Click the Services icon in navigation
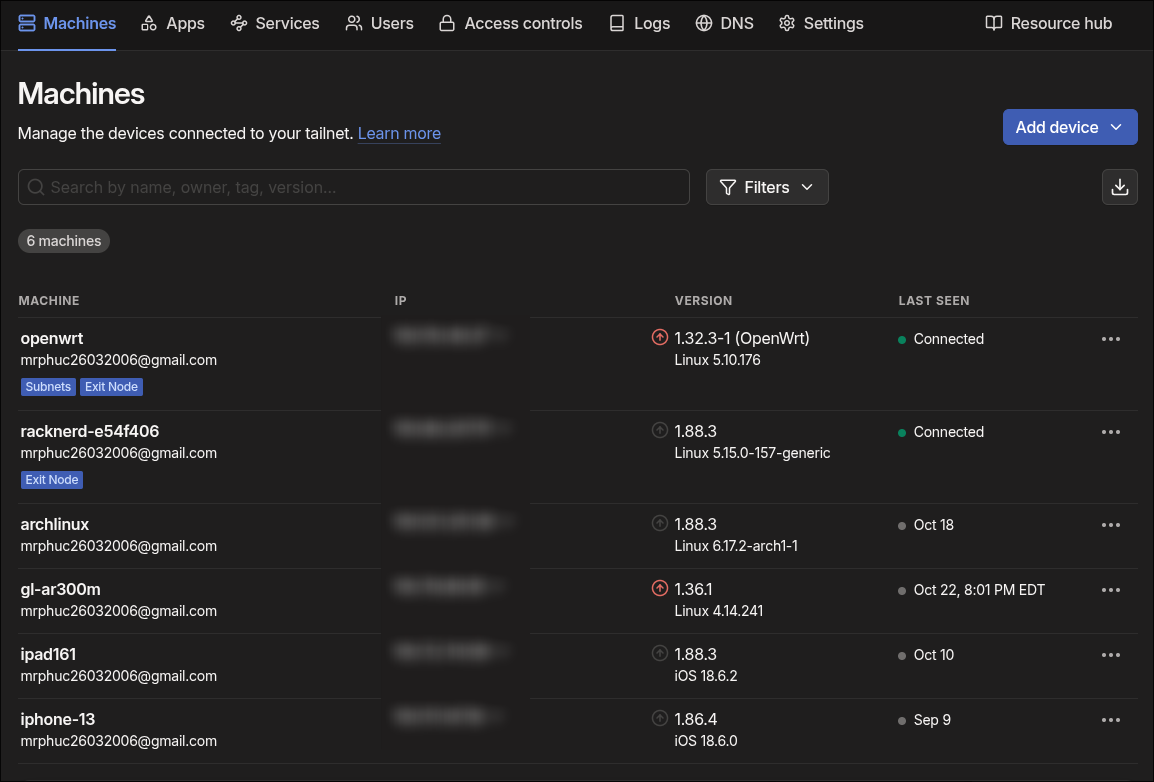 238,24
